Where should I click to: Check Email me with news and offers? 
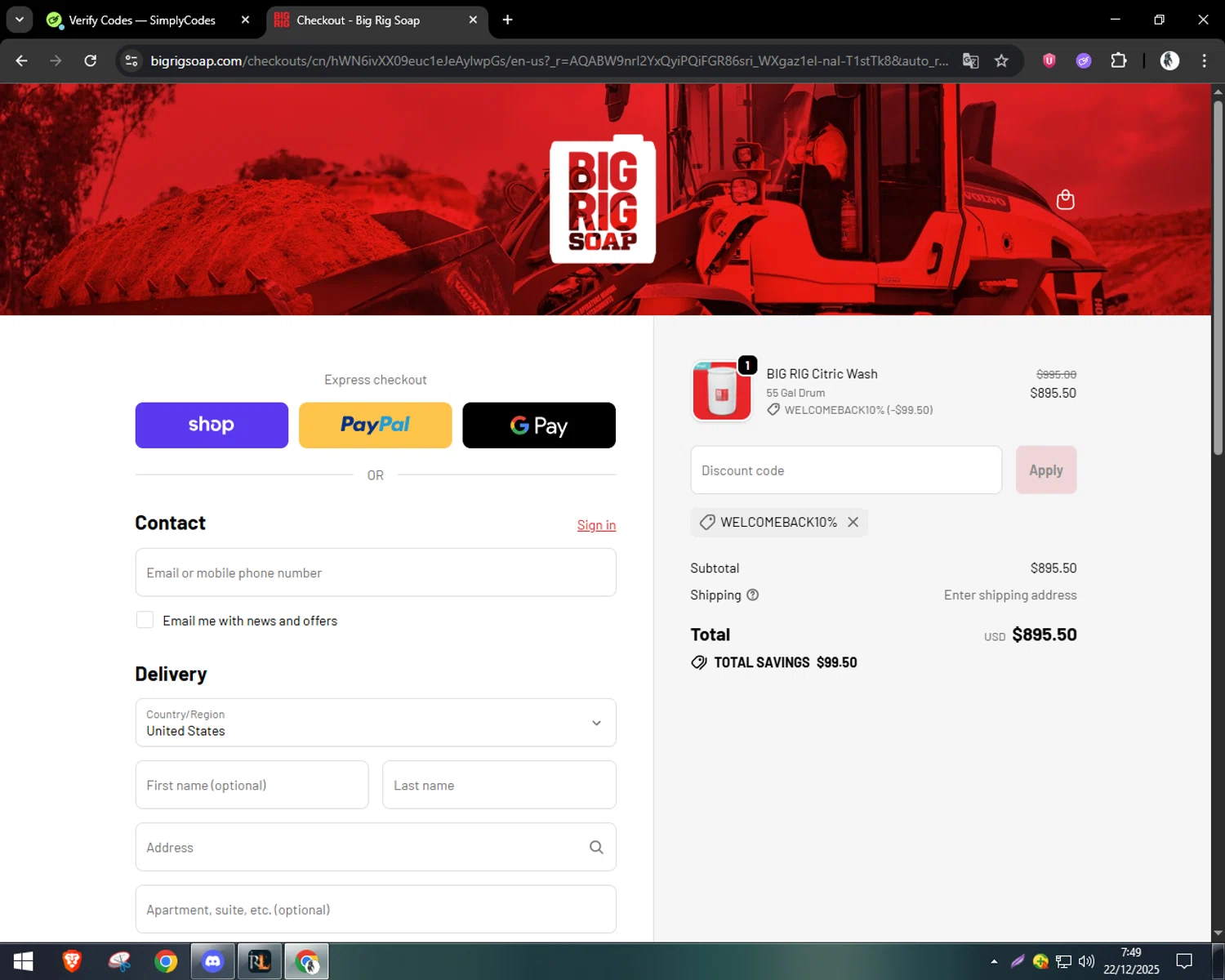145,620
